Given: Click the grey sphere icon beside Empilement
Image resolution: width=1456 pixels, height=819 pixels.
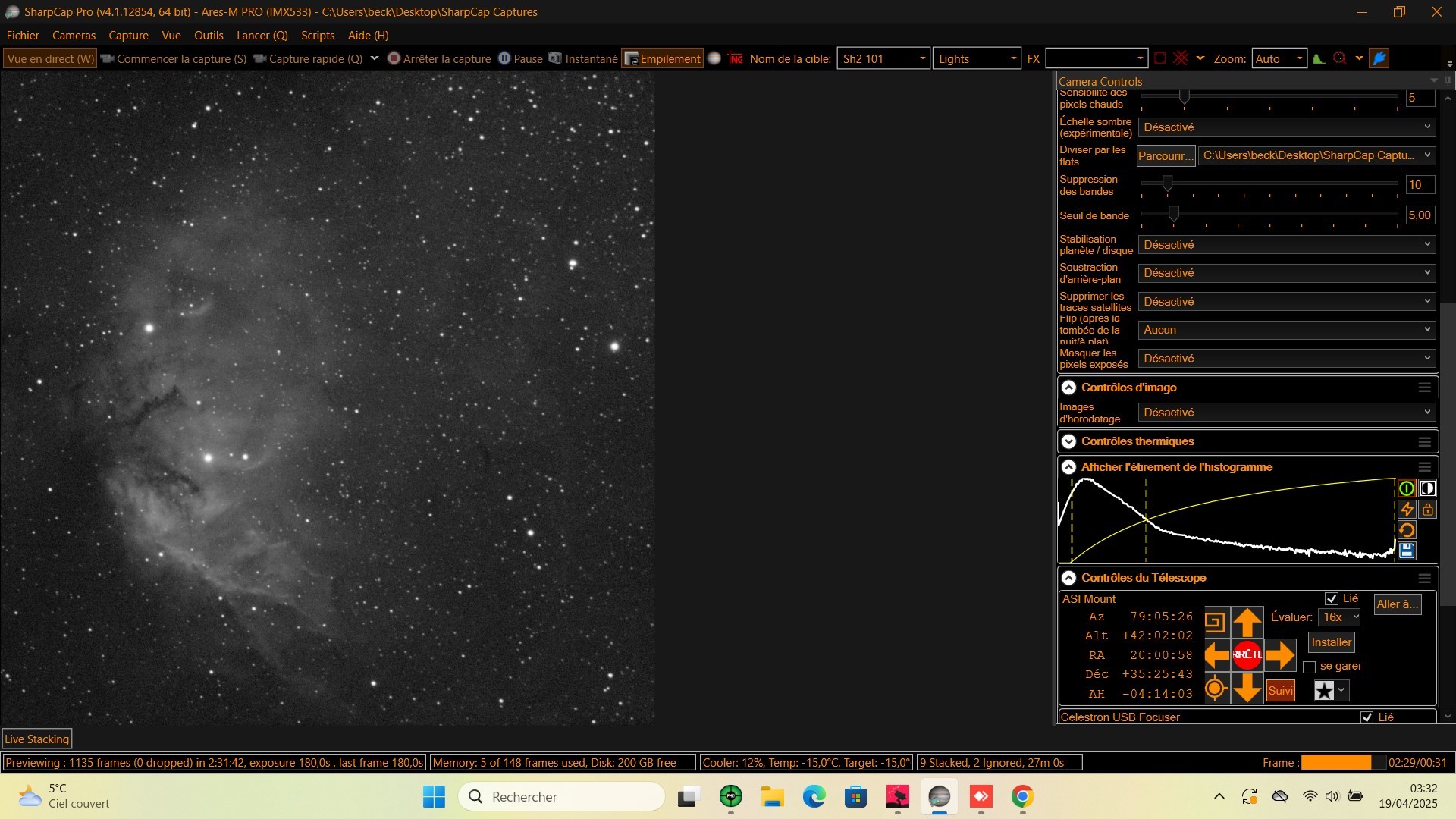Looking at the screenshot, I should coord(714,58).
